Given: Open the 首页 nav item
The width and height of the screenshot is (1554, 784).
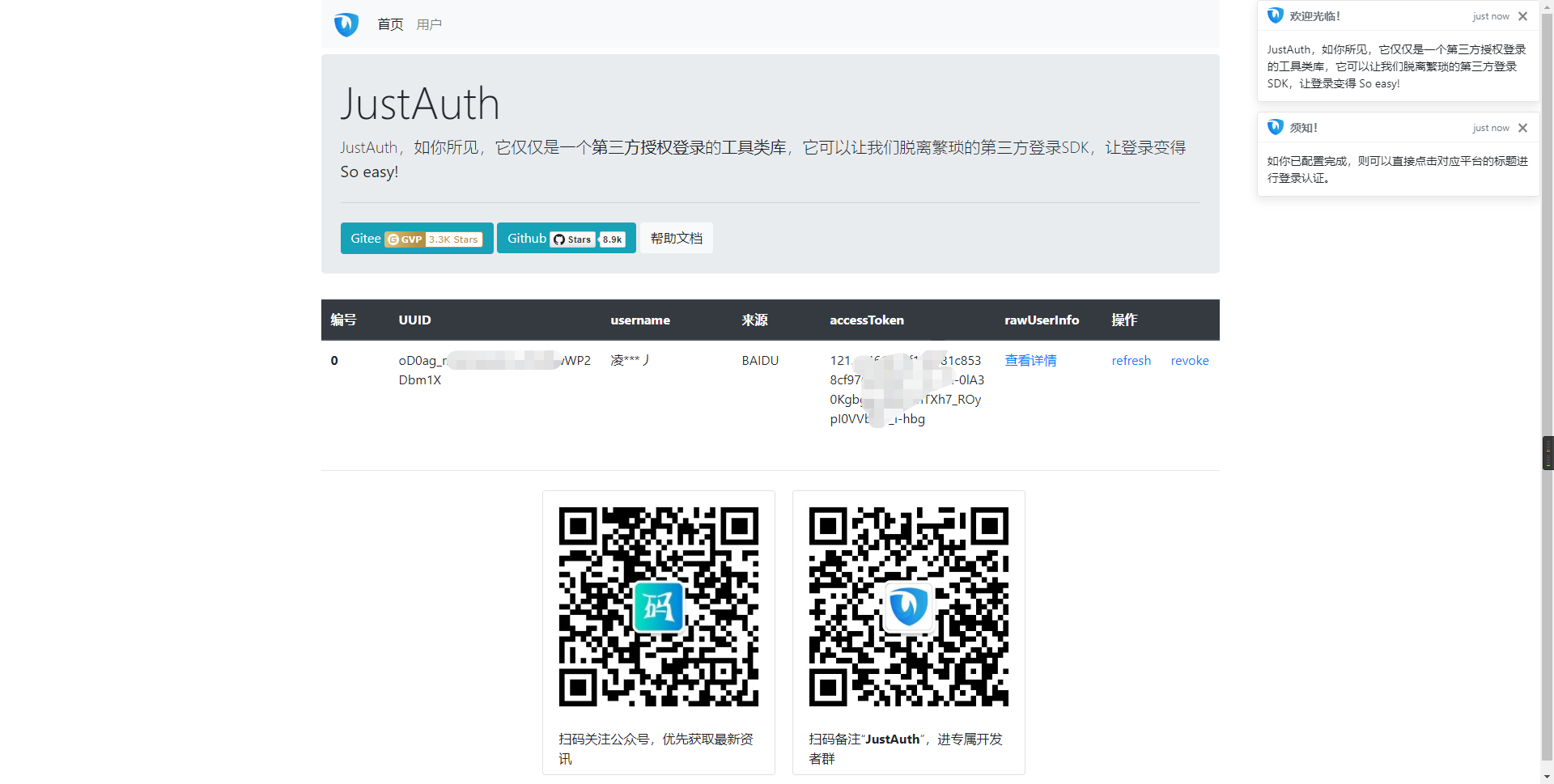Looking at the screenshot, I should [390, 24].
